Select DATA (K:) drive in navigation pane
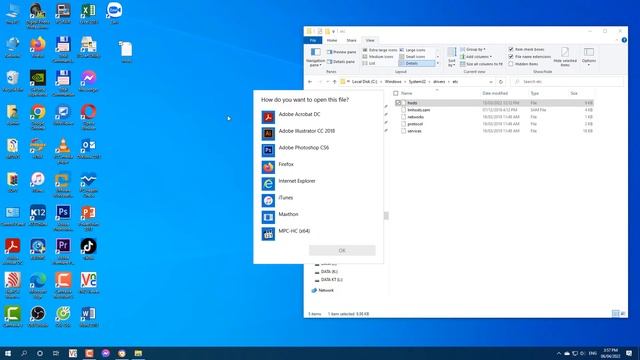This screenshot has width=640, height=360. click(326, 272)
